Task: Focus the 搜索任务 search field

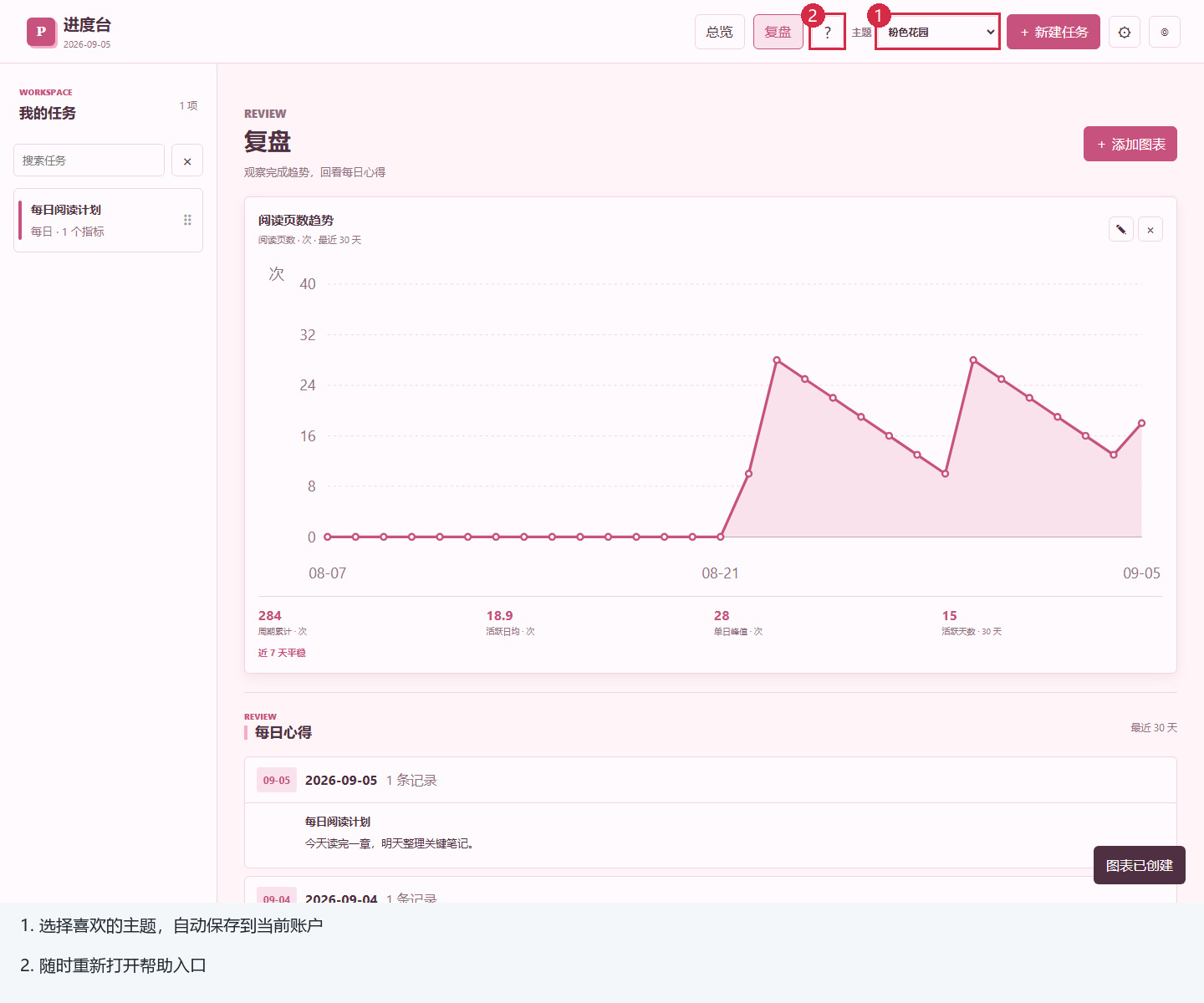Action: click(x=89, y=160)
